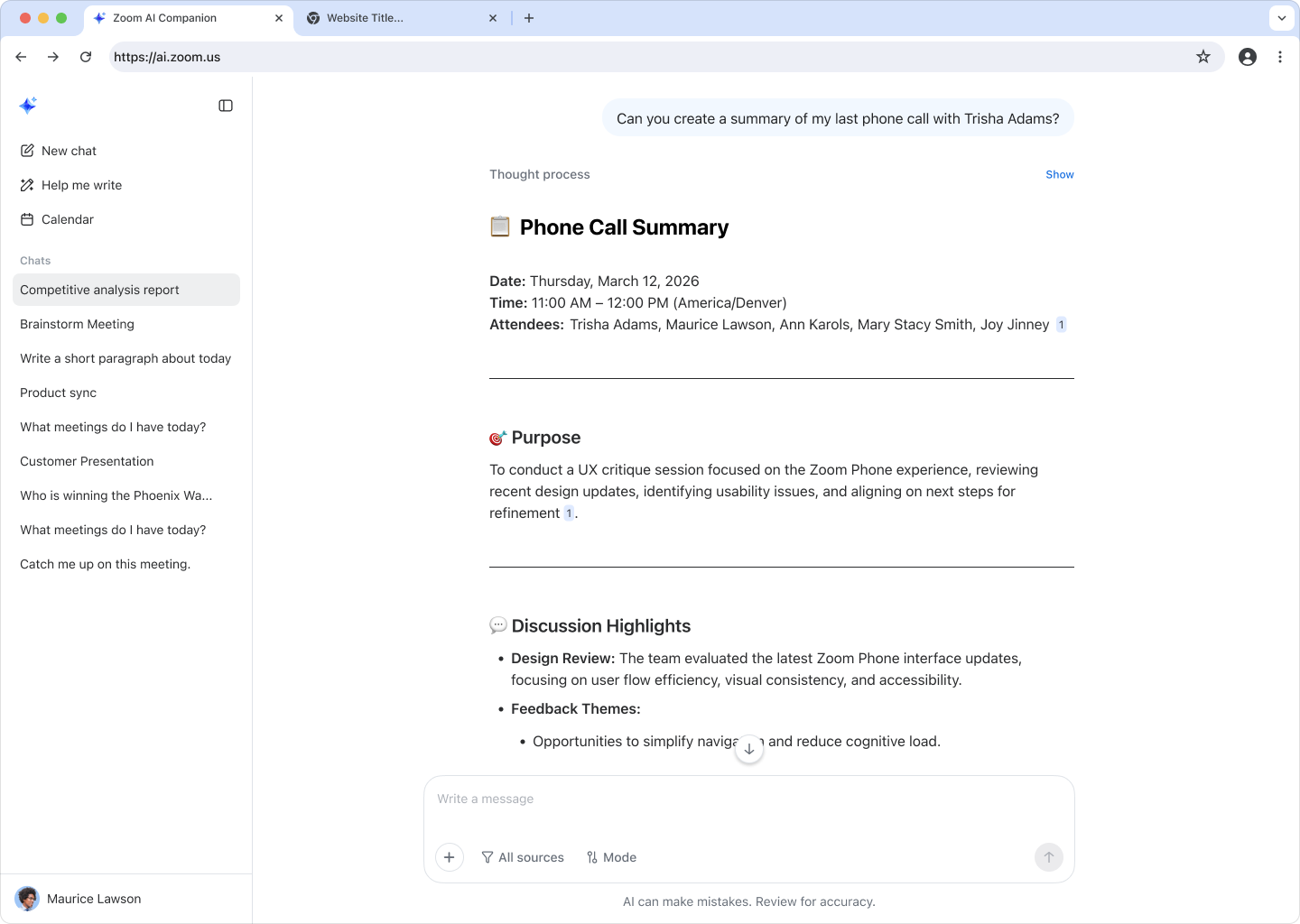Reload the page
Viewport: 1300px width, 924px height.
(x=86, y=57)
